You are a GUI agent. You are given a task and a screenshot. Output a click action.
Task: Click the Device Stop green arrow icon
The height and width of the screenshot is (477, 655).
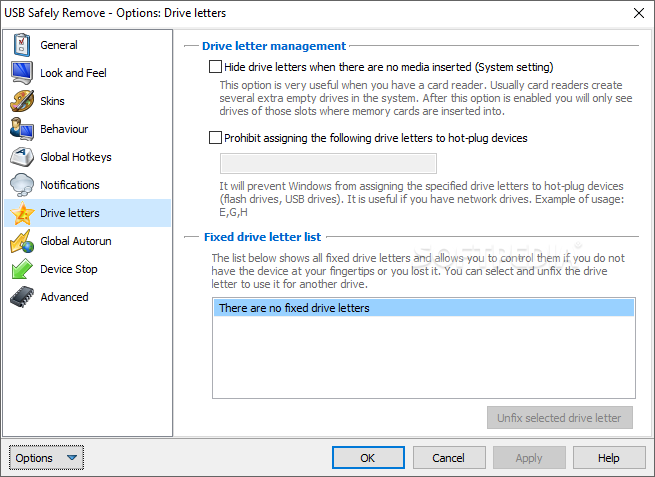click(x=22, y=269)
